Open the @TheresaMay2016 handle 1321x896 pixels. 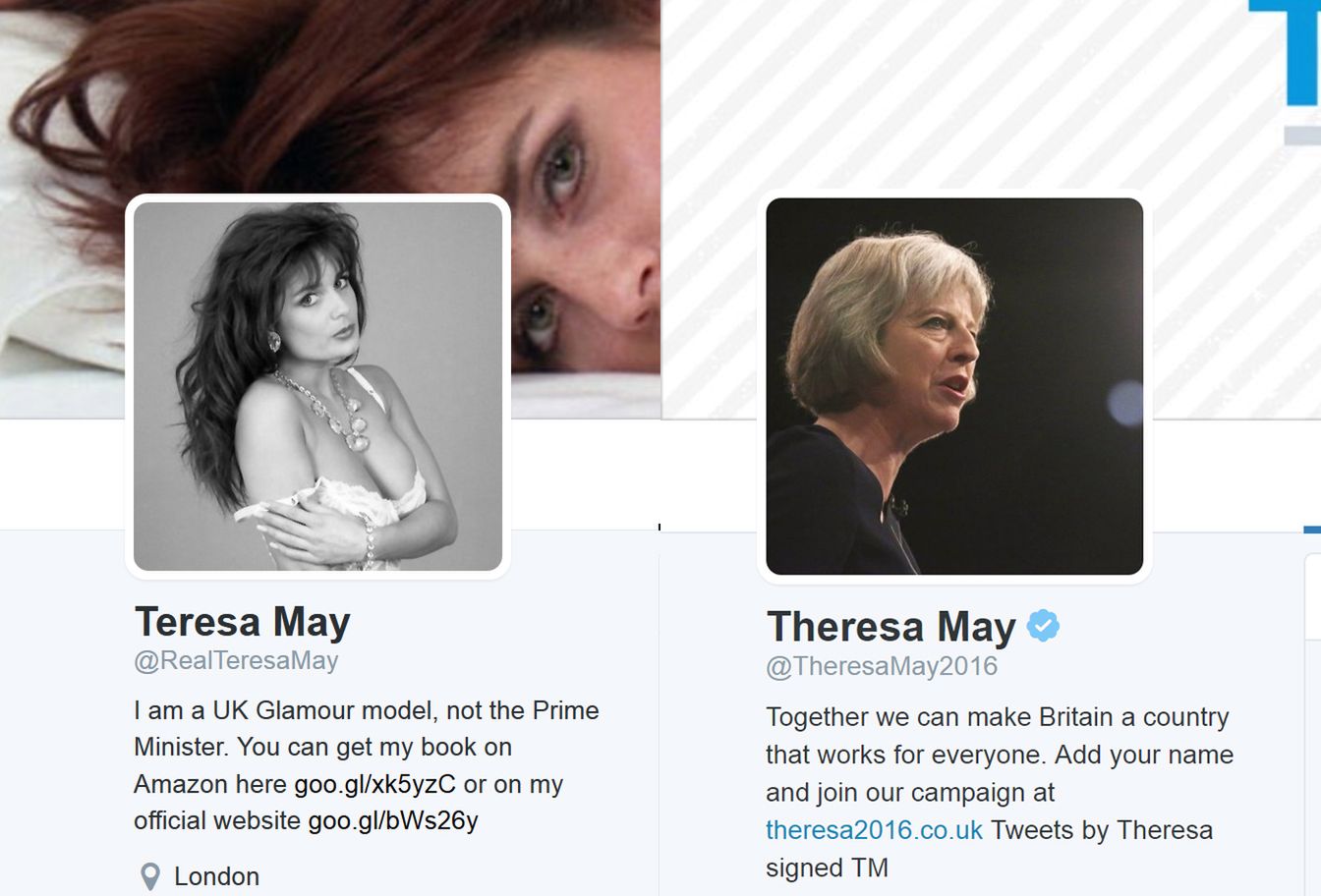coord(882,666)
